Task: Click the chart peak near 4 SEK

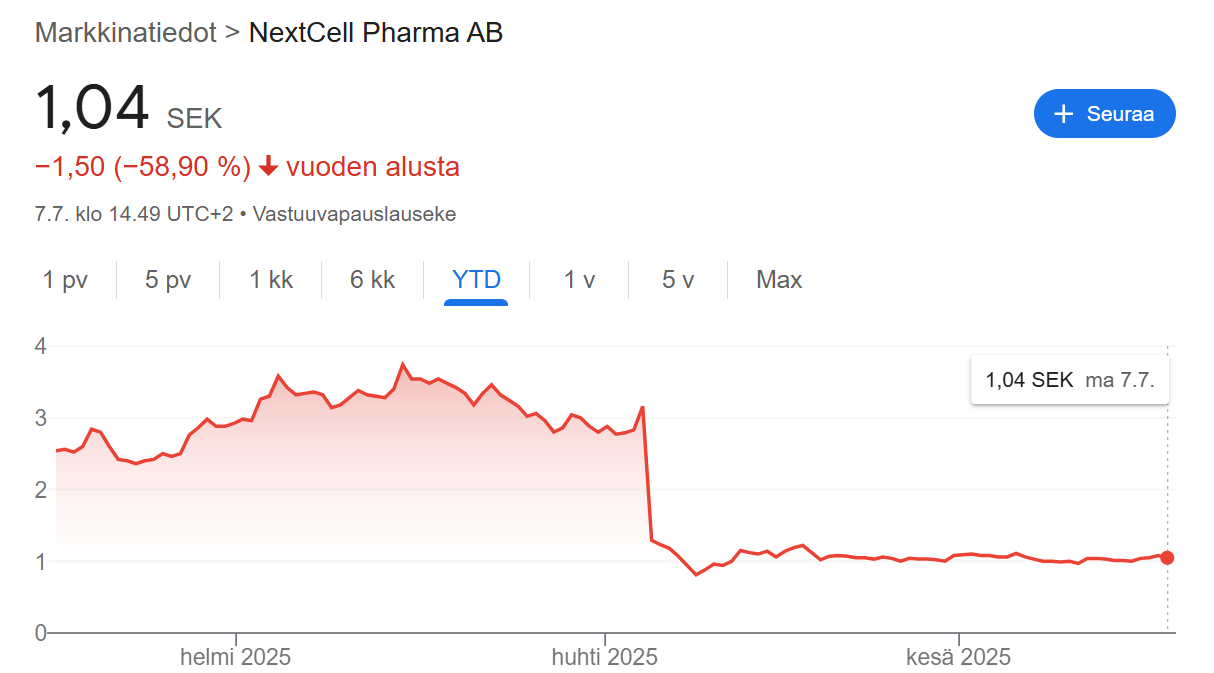Action: tap(402, 364)
